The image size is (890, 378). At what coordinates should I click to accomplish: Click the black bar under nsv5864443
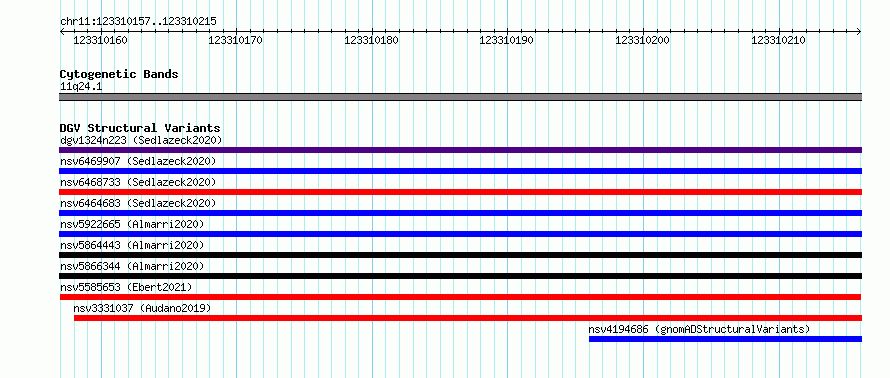click(x=460, y=255)
